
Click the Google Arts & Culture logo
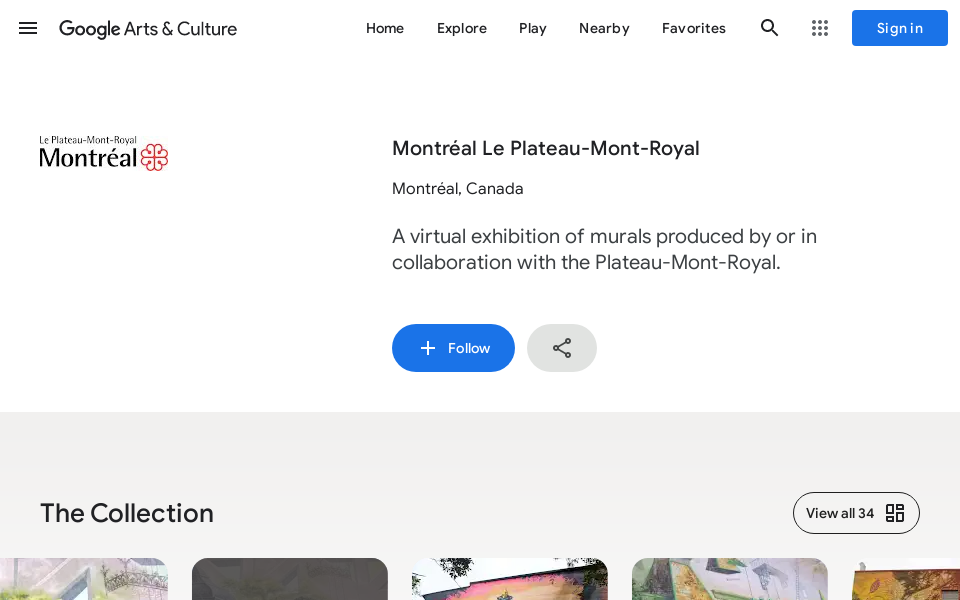coord(148,29)
